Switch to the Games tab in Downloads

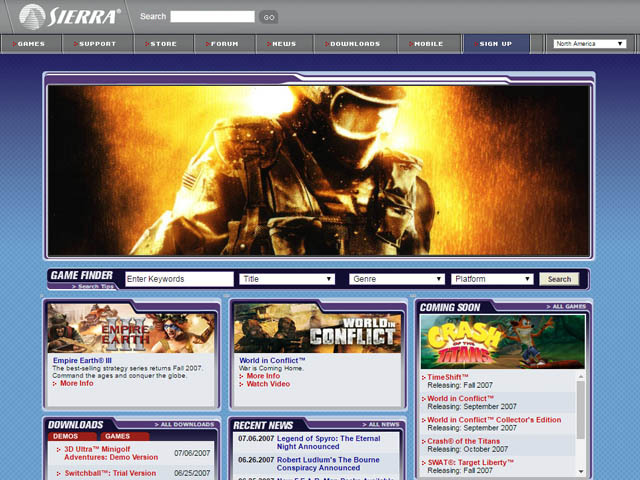coord(118,436)
